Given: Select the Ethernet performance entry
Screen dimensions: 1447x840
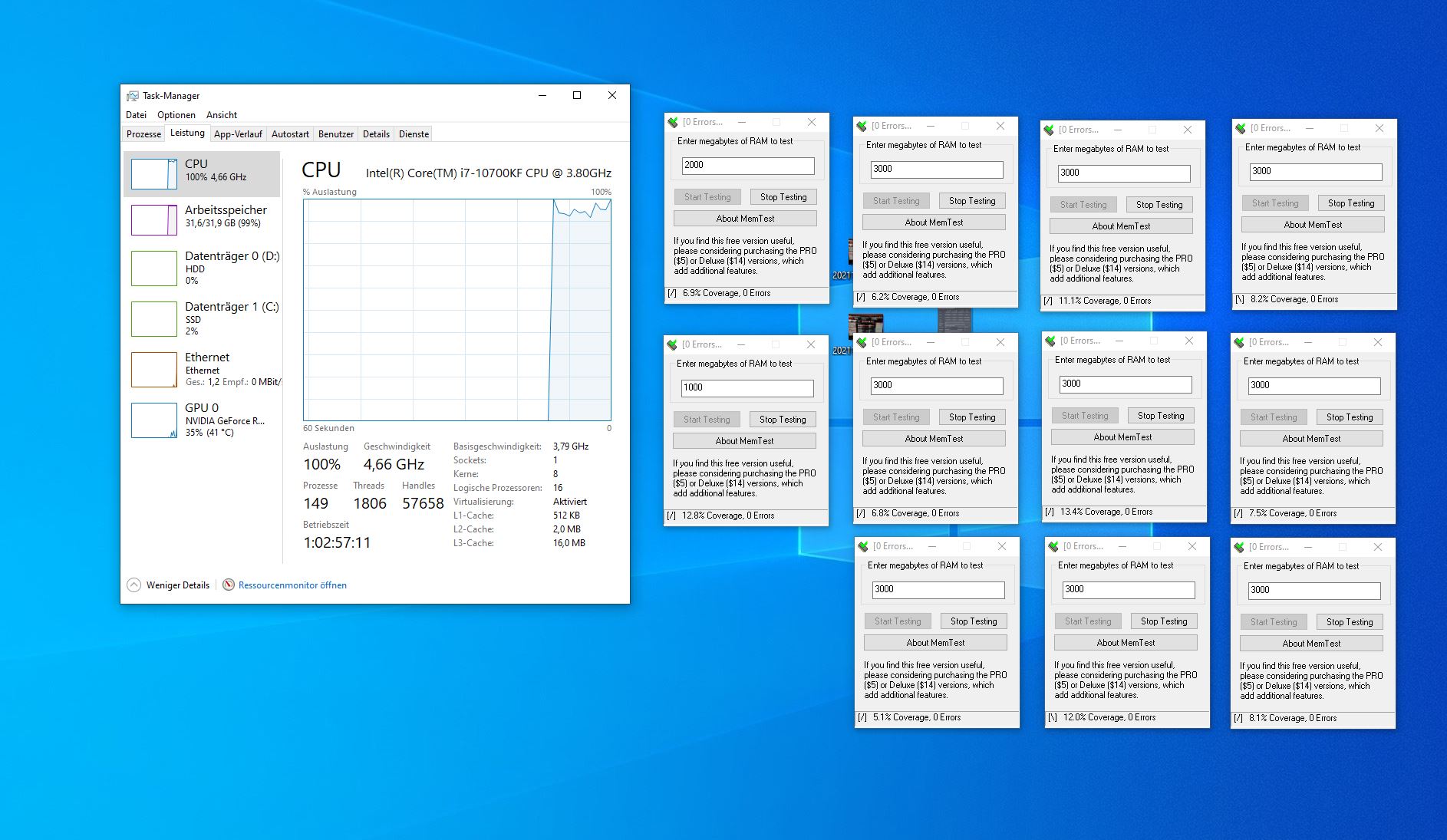Looking at the screenshot, I should click(202, 369).
